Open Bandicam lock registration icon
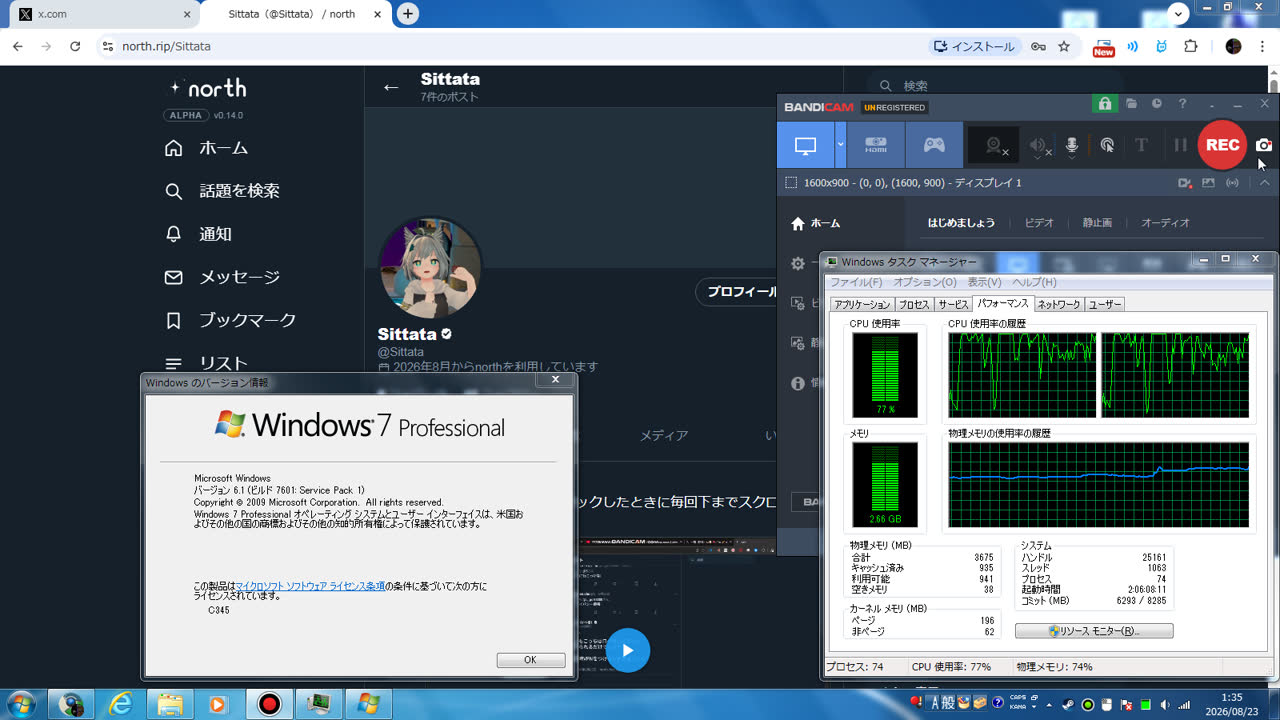Image resolution: width=1280 pixels, height=720 pixels. coord(1104,104)
